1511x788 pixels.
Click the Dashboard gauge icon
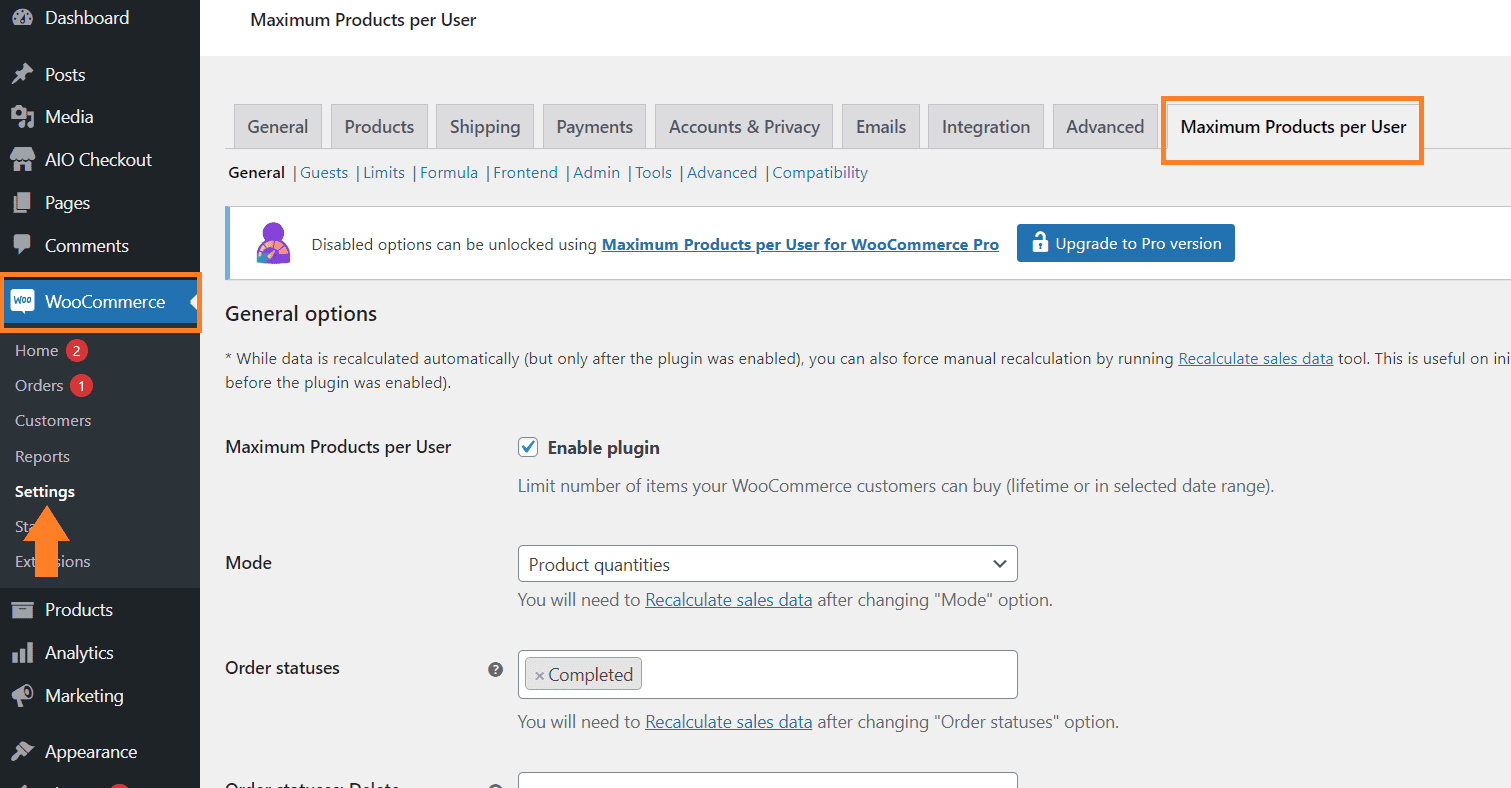click(x=22, y=18)
